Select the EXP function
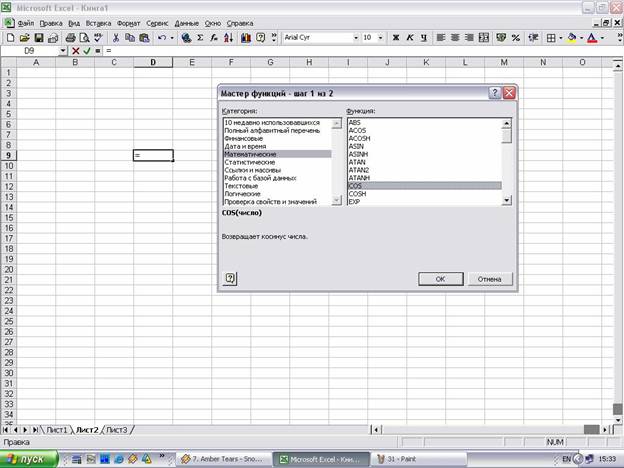The image size is (624, 468). (x=425, y=202)
